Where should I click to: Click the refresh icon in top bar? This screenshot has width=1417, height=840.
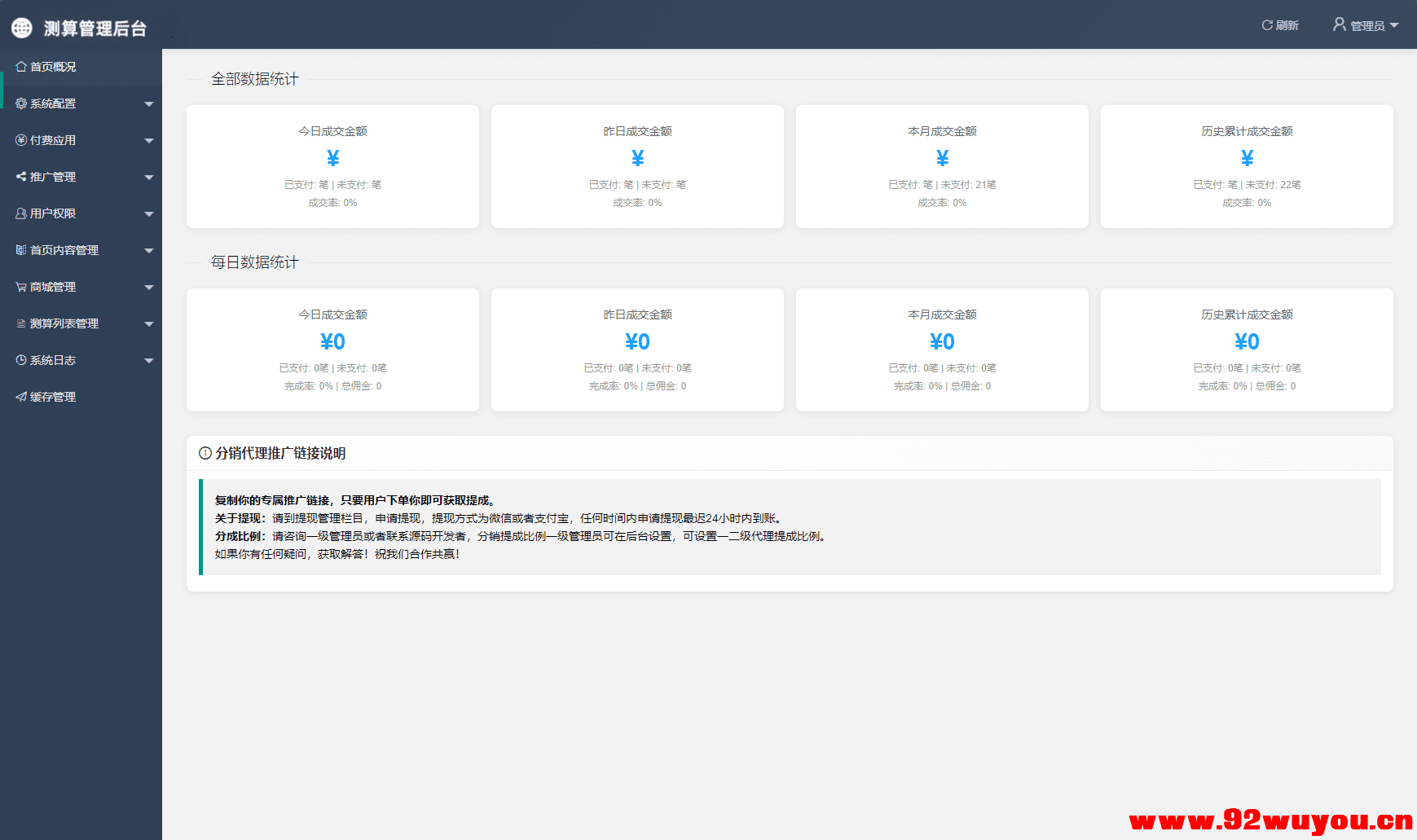[x=1267, y=25]
